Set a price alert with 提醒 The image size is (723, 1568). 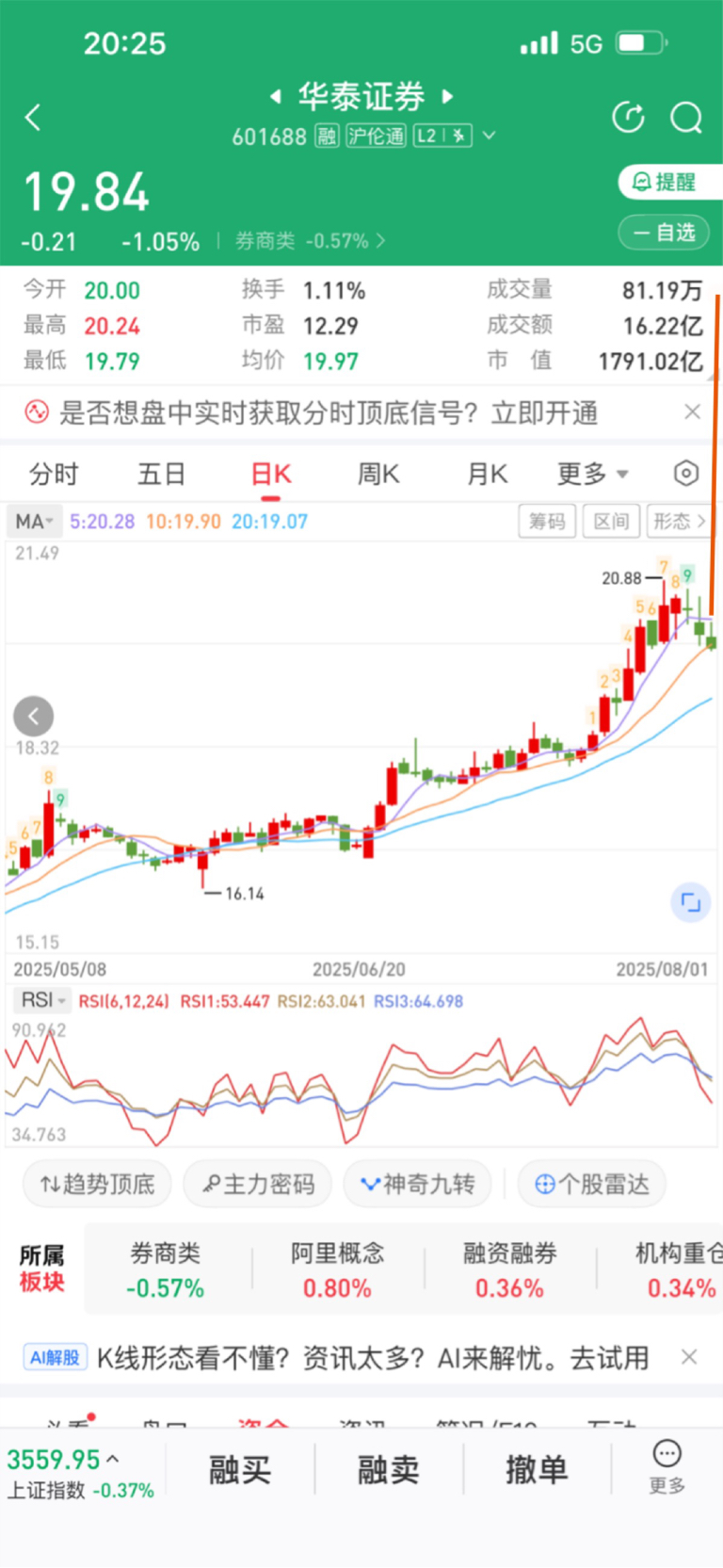click(669, 182)
